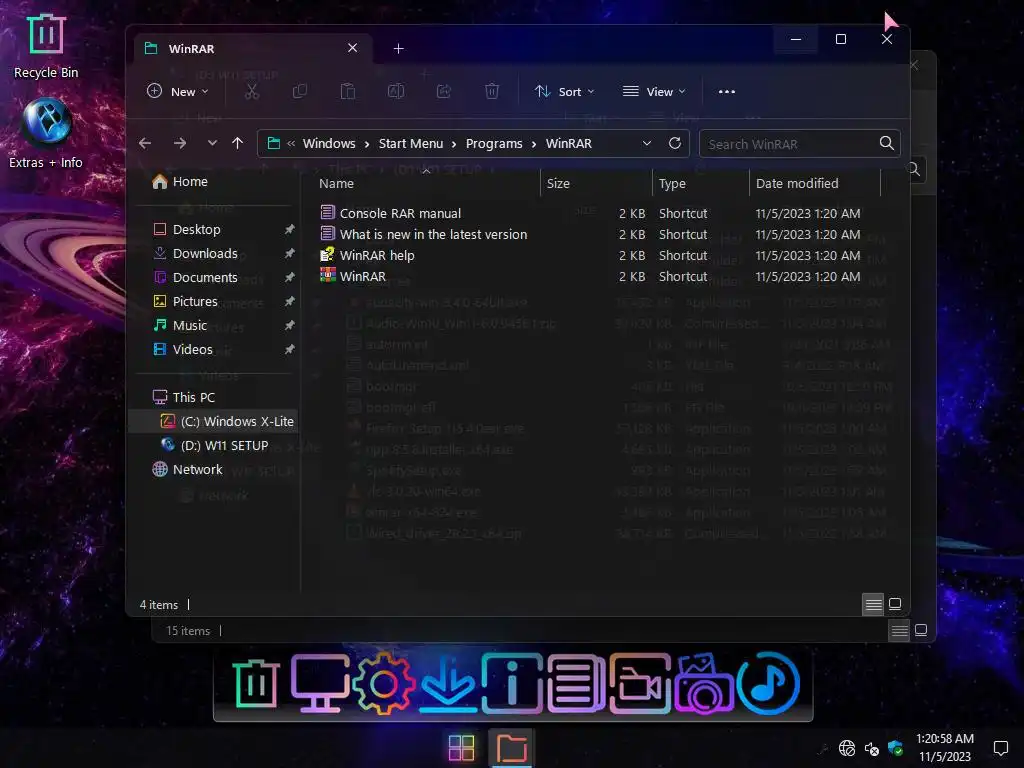
Task: Click the dock music note icon
Action: tap(768, 684)
